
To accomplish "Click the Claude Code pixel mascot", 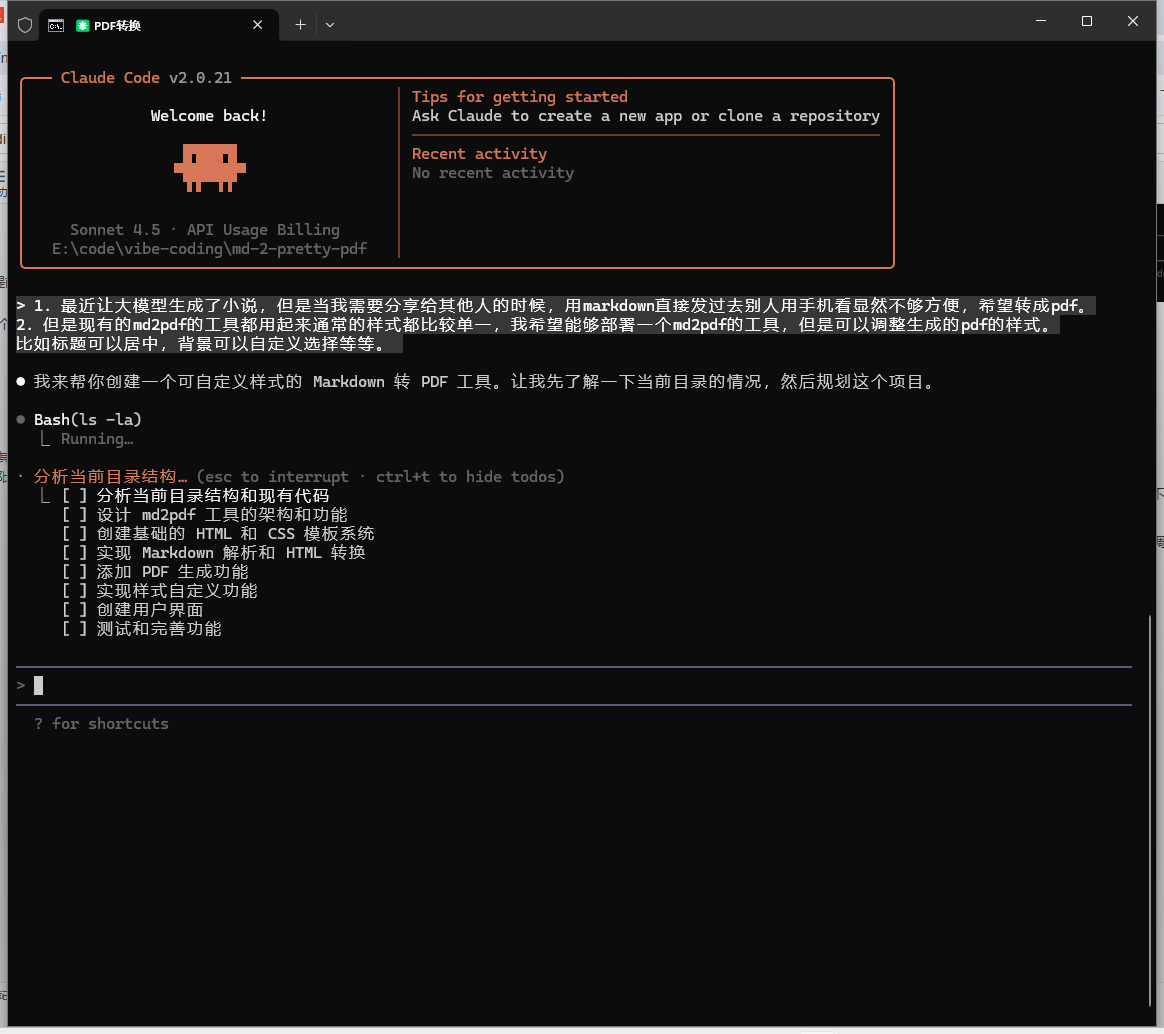I will (210, 168).
